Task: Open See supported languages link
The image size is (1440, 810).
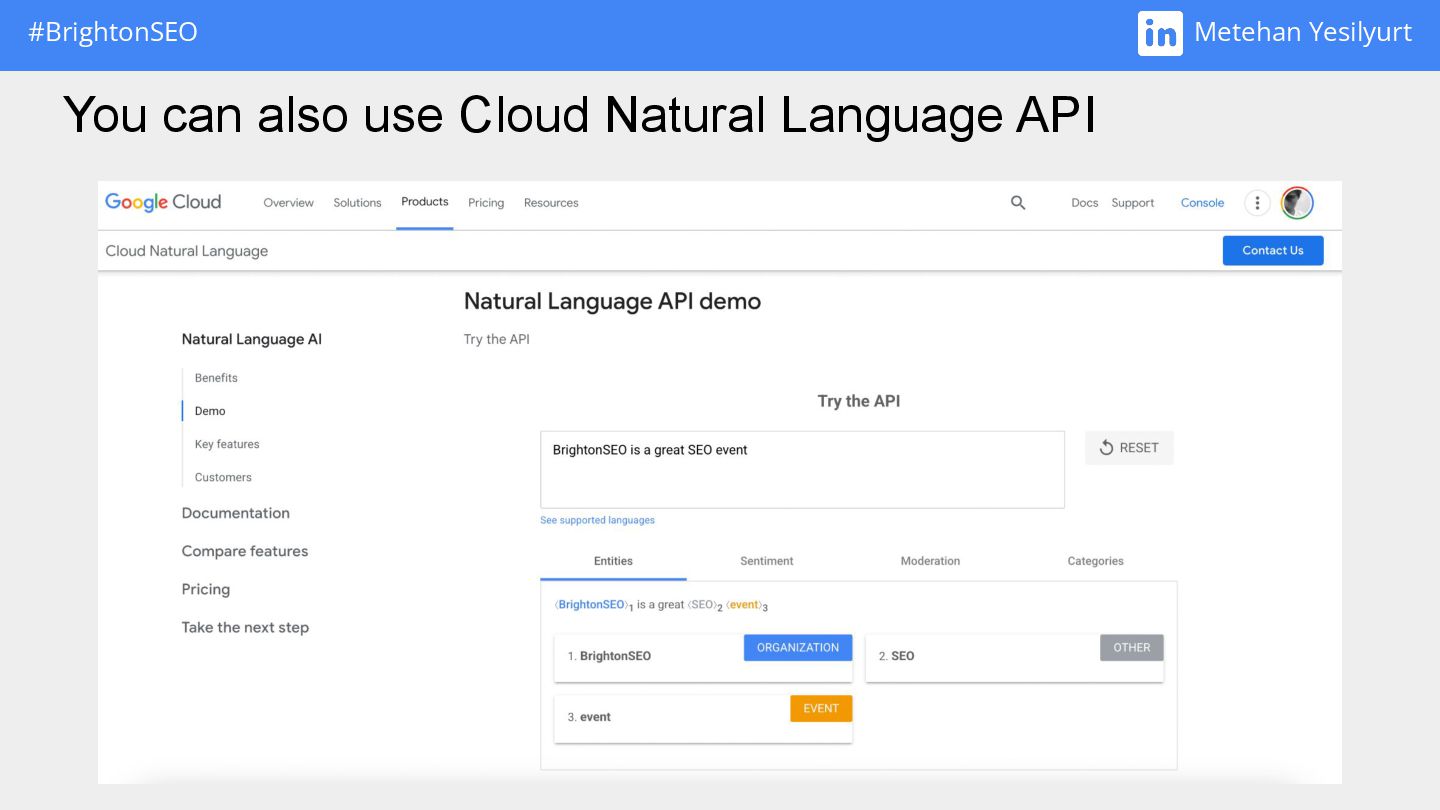Action: [x=598, y=520]
